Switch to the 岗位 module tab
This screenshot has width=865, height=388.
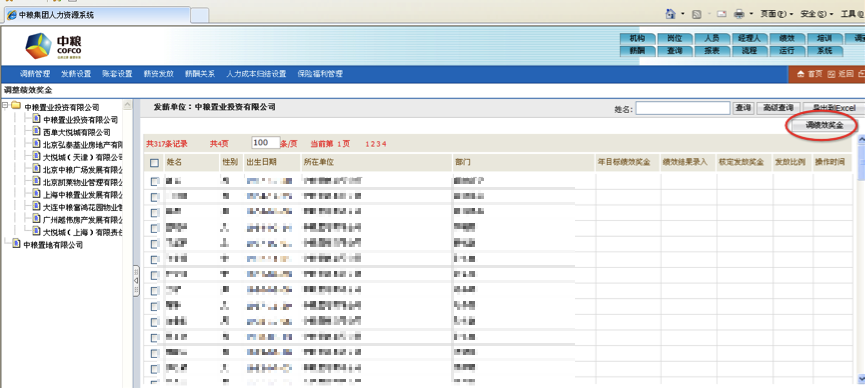(x=675, y=39)
